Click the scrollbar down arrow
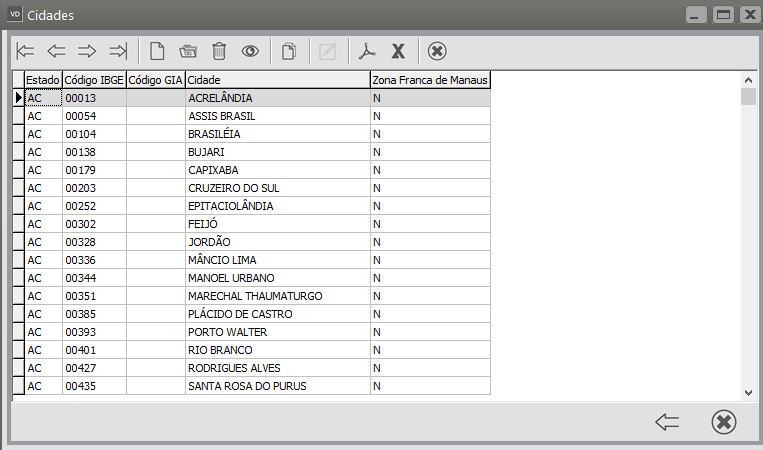The width and height of the screenshot is (763, 450). coord(748,393)
